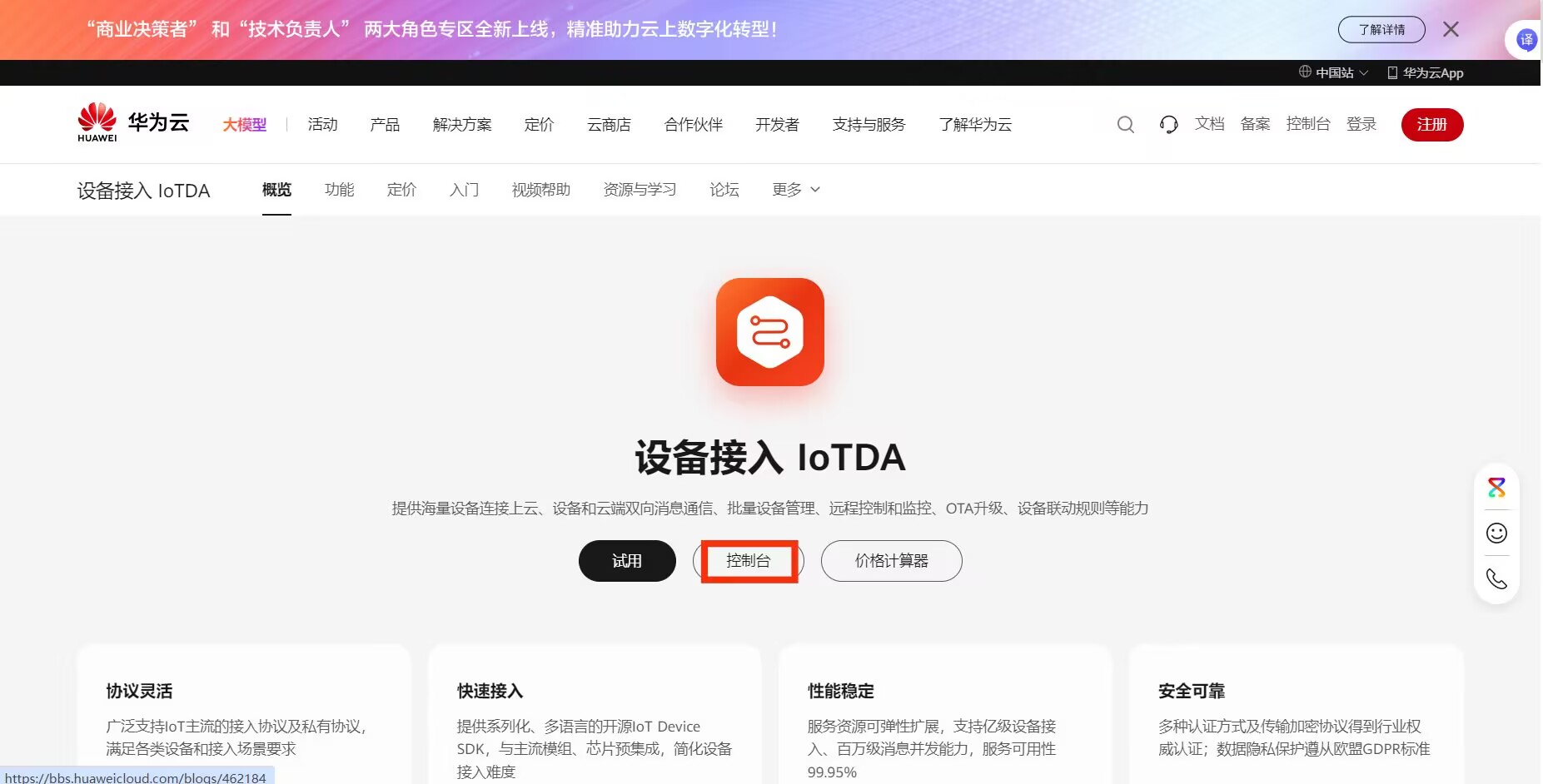This screenshot has width=1543, height=784.
Task: Open the 产品 menu item
Action: (385, 125)
